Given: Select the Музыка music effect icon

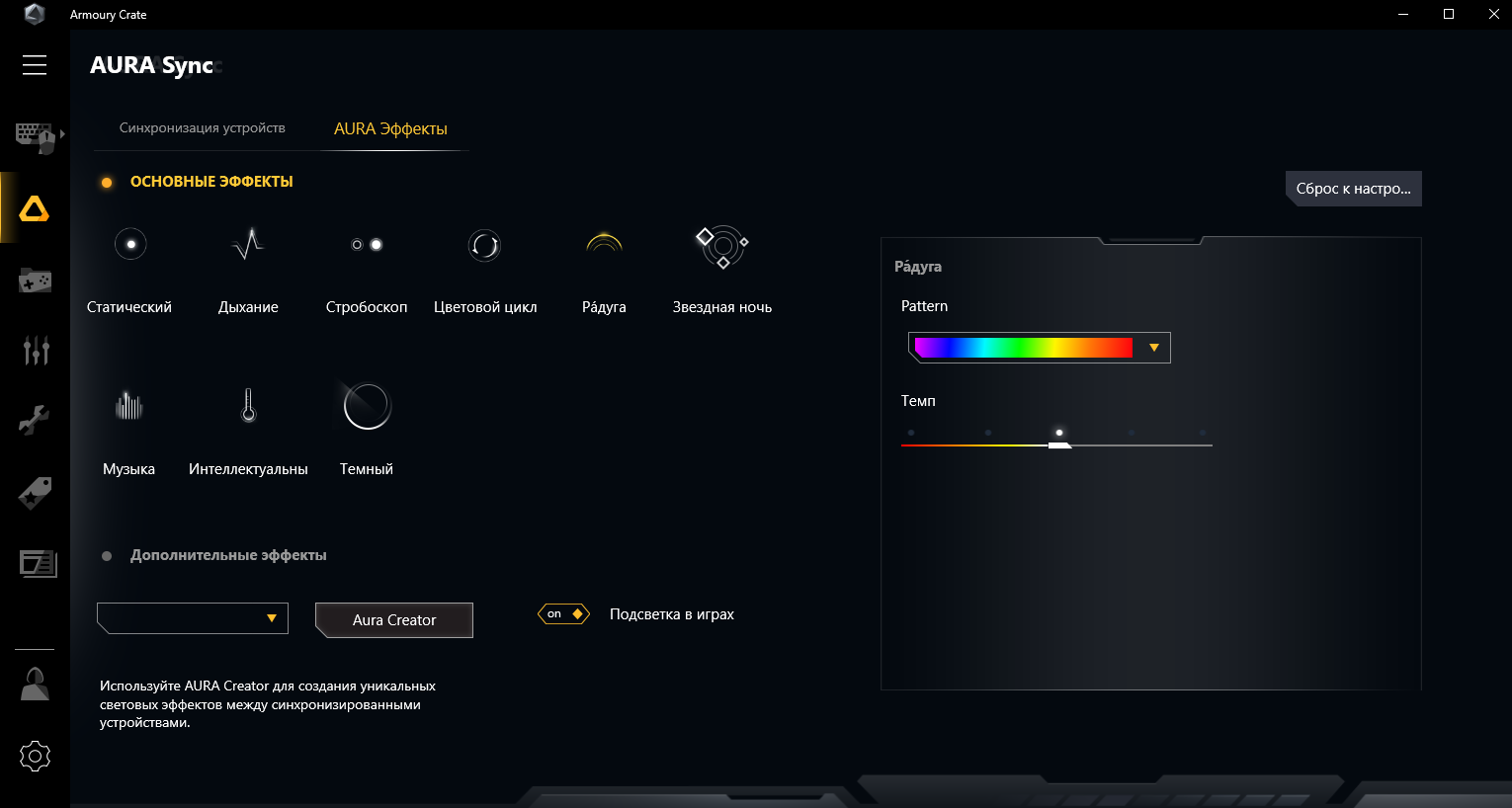Looking at the screenshot, I should point(129,405).
